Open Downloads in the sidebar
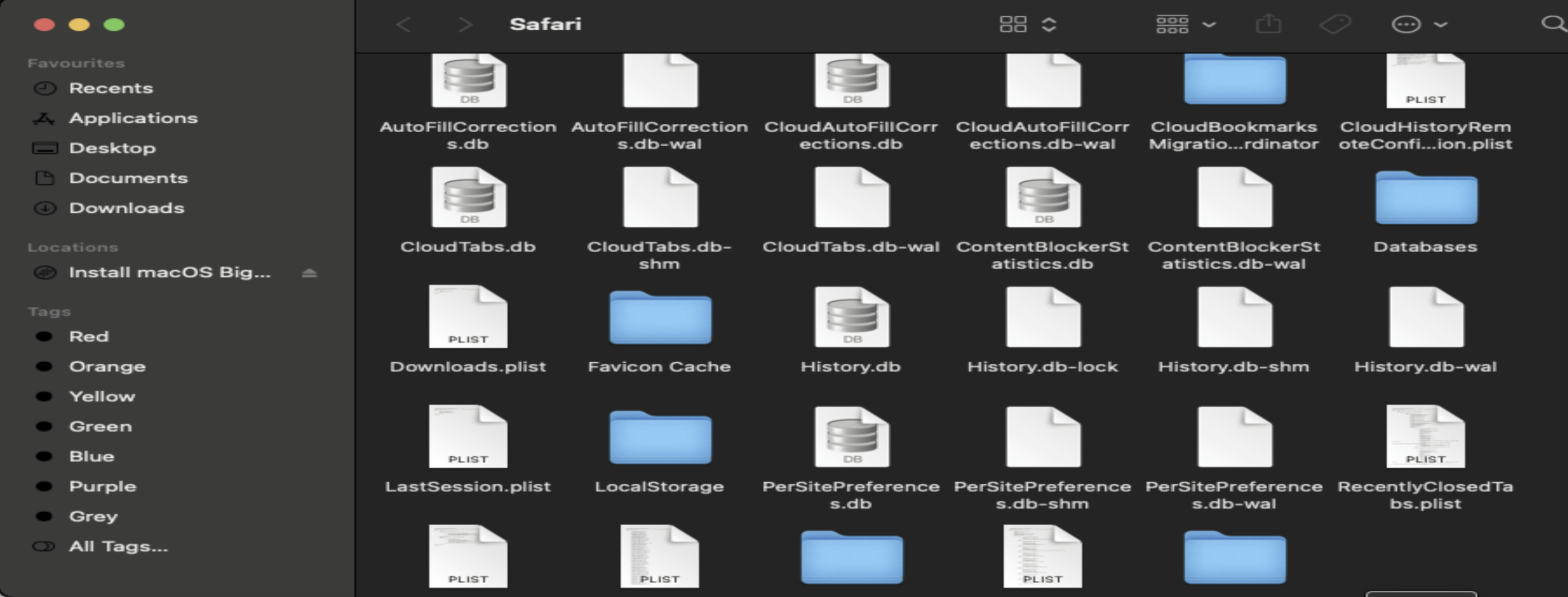 [126, 208]
